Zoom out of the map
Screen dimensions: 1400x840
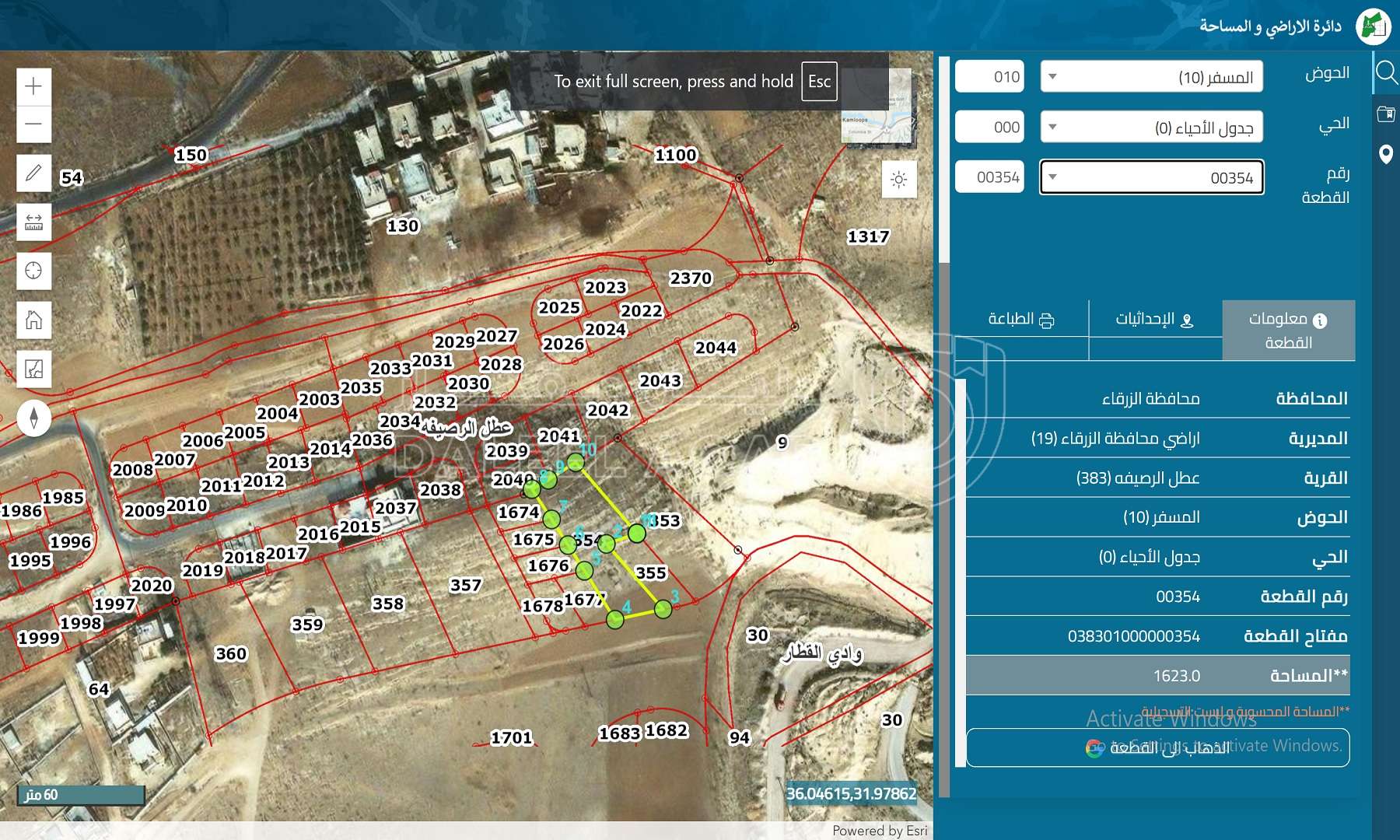33,124
